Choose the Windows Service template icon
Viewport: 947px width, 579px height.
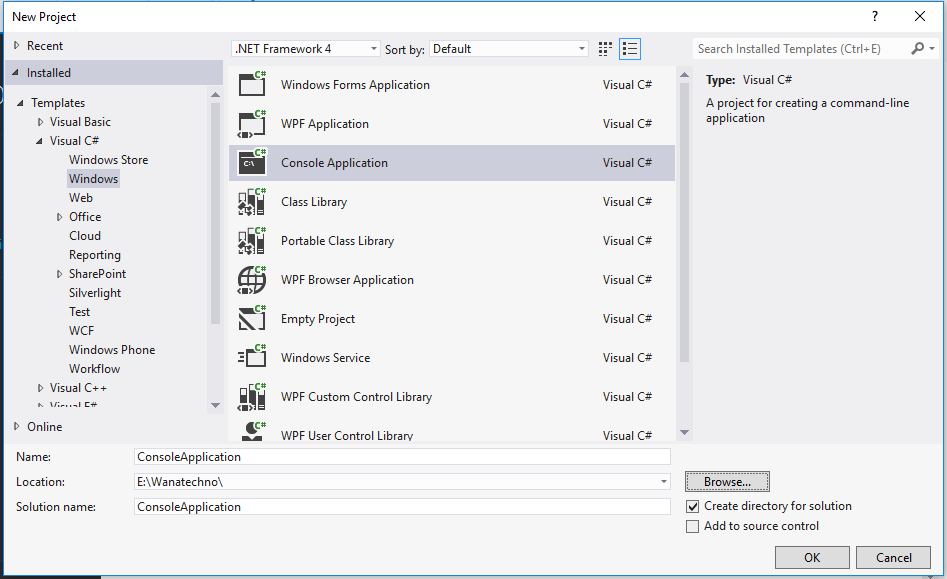[252, 358]
